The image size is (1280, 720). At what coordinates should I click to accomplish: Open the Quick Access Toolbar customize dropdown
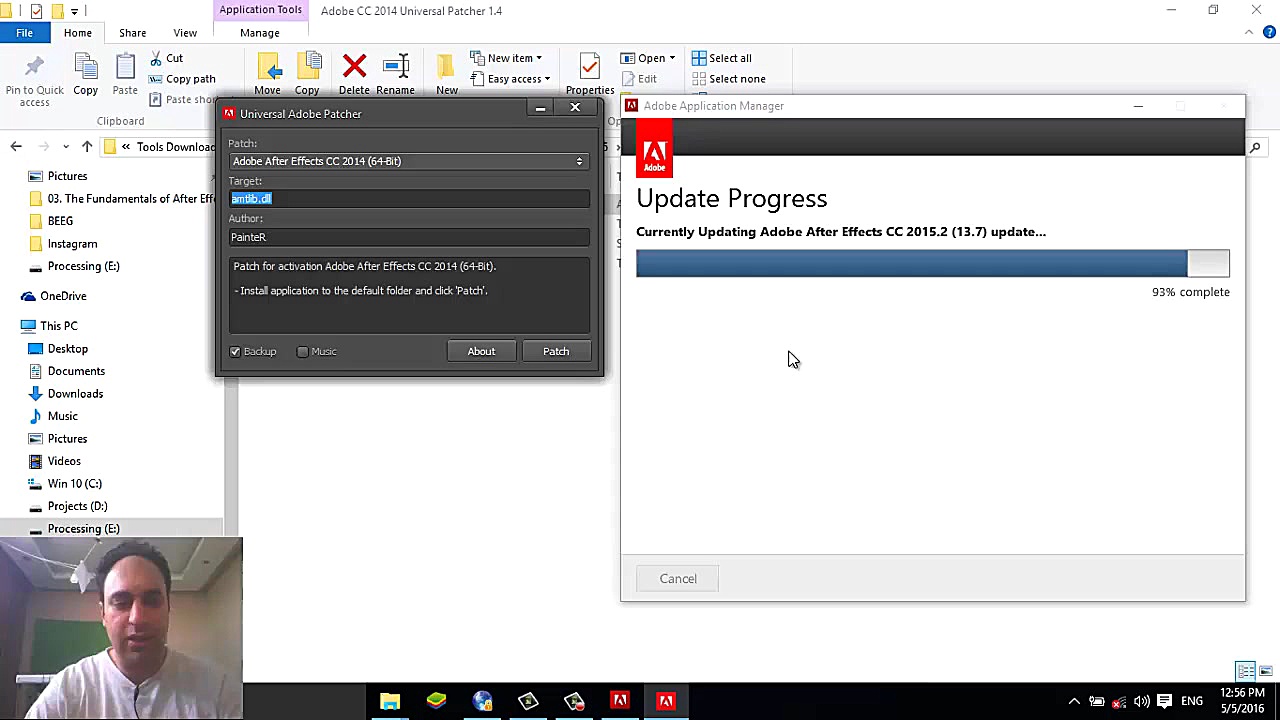[x=74, y=11]
